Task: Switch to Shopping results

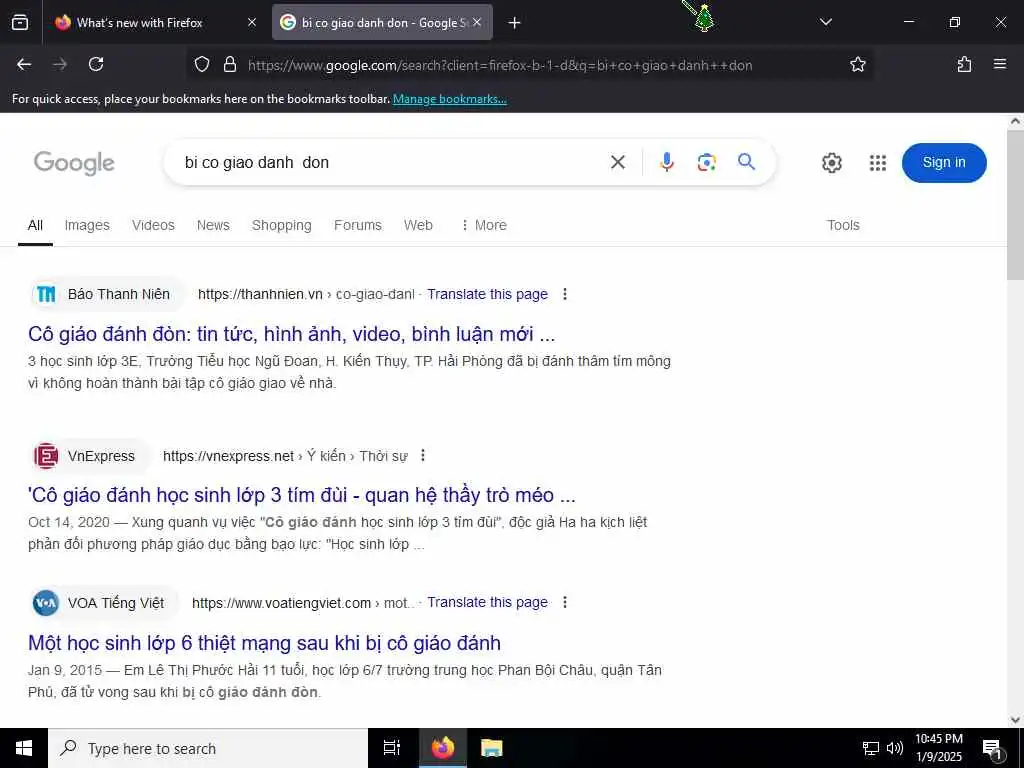Action: click(281, 225)
